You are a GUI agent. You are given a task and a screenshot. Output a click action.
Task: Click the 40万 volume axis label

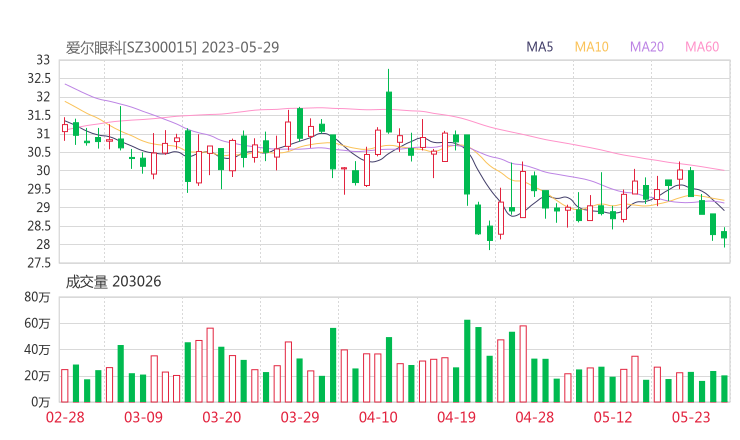coord(37,350)
